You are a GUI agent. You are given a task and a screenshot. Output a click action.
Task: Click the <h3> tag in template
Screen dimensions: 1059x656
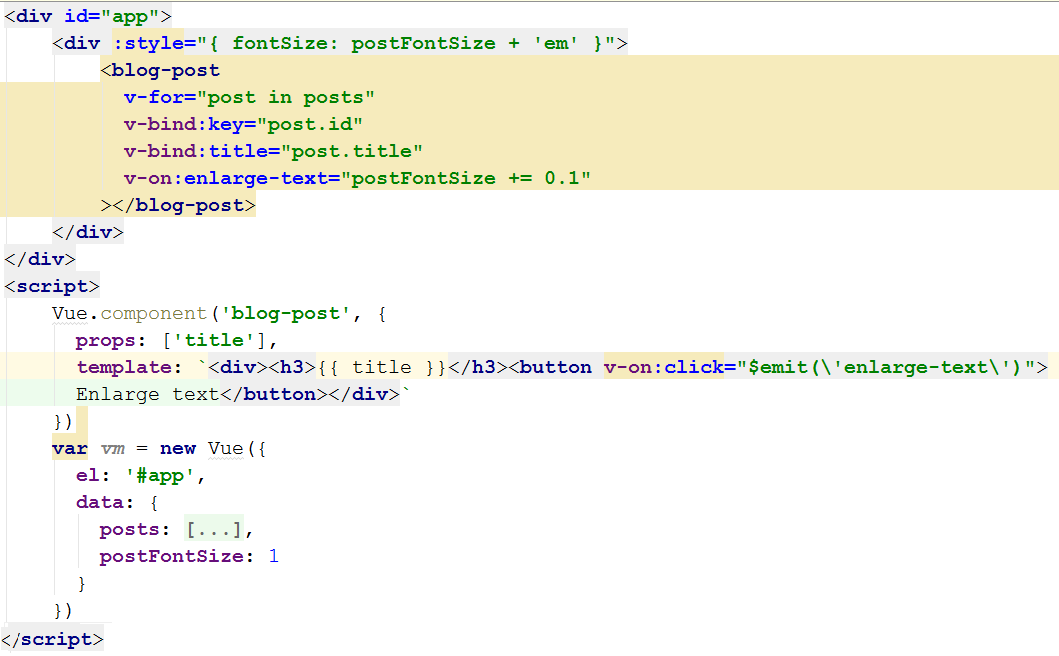292,368
